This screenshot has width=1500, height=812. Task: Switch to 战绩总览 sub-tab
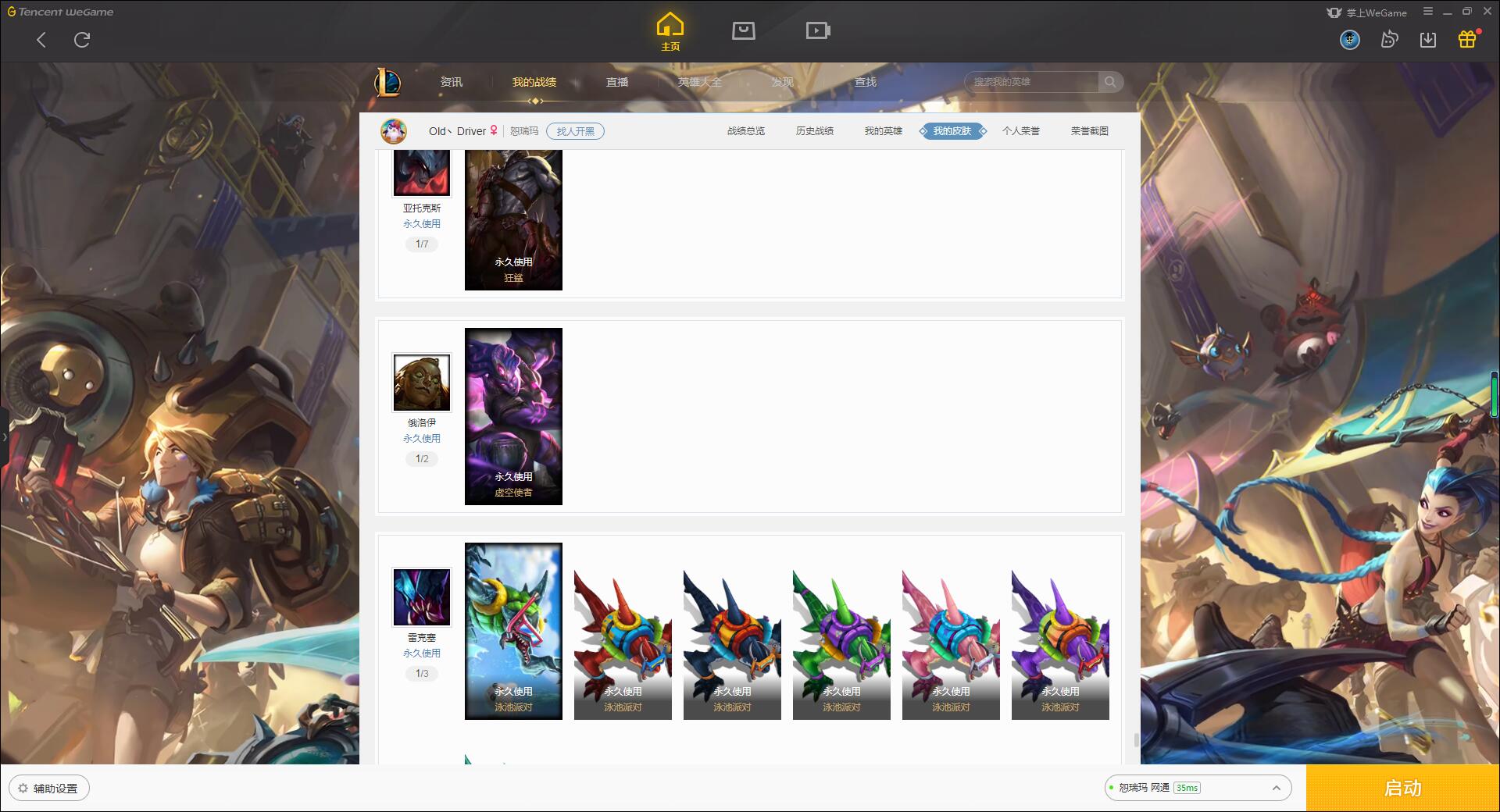746,131
